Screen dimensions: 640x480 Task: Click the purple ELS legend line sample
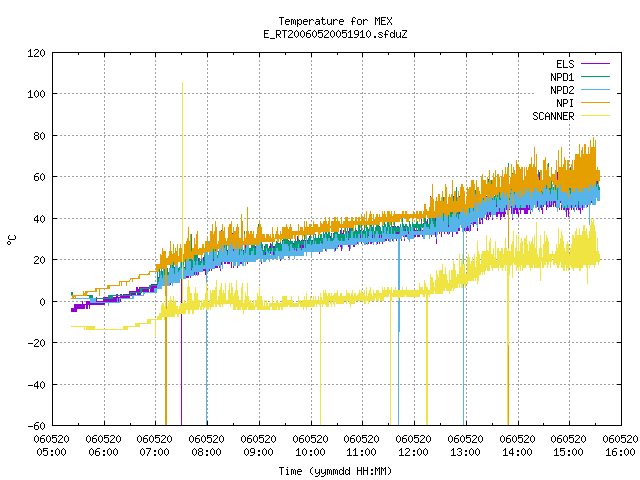click(596, 64)
